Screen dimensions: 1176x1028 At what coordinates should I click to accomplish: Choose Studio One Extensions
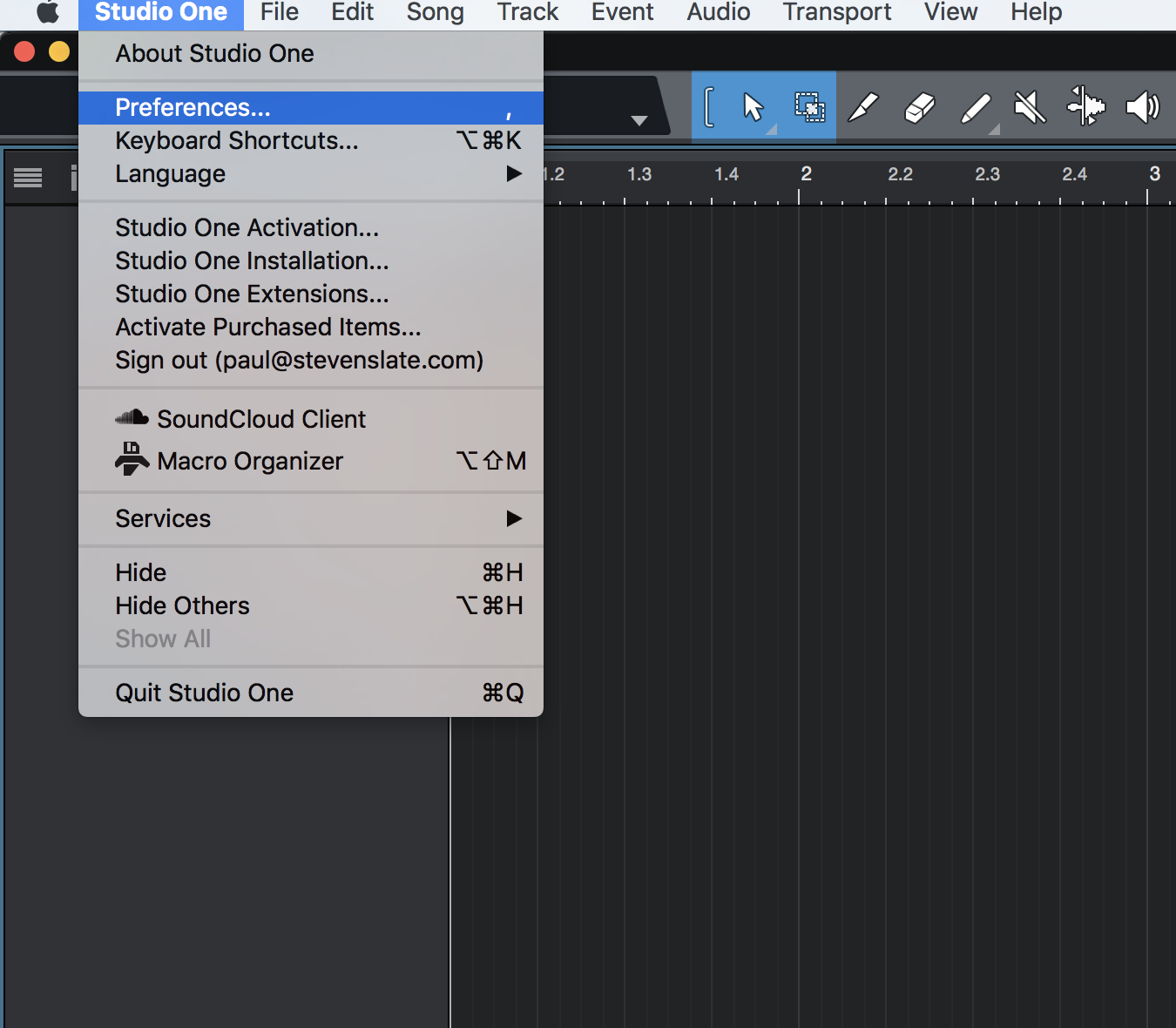(311, 294)
